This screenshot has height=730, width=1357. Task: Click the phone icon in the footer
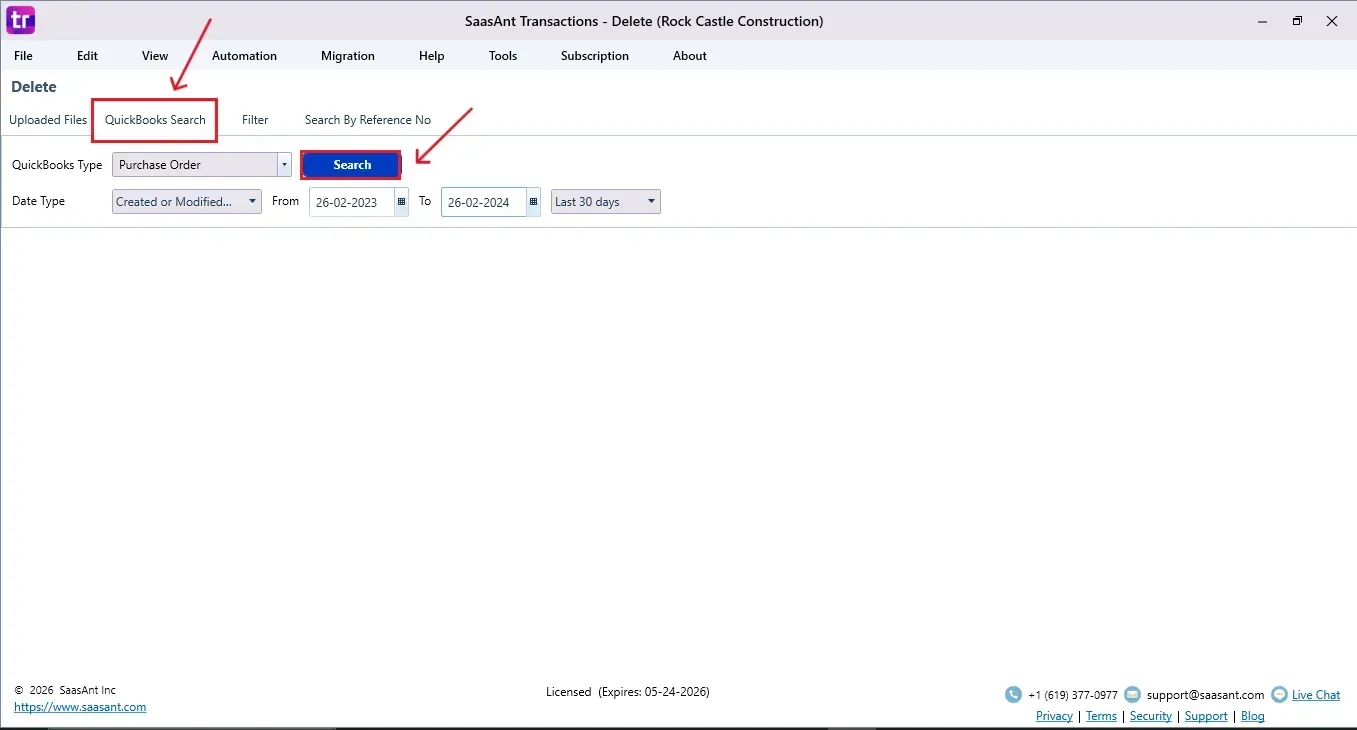click(x=1013, y=695)
